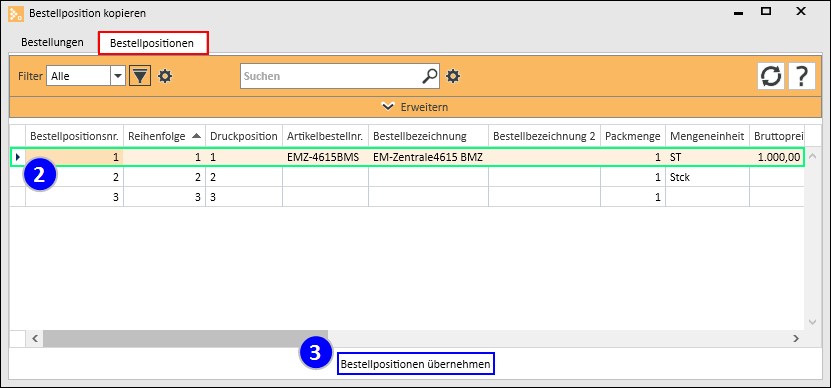Minimize the Bestellposition kopieren window

(738, 13)
